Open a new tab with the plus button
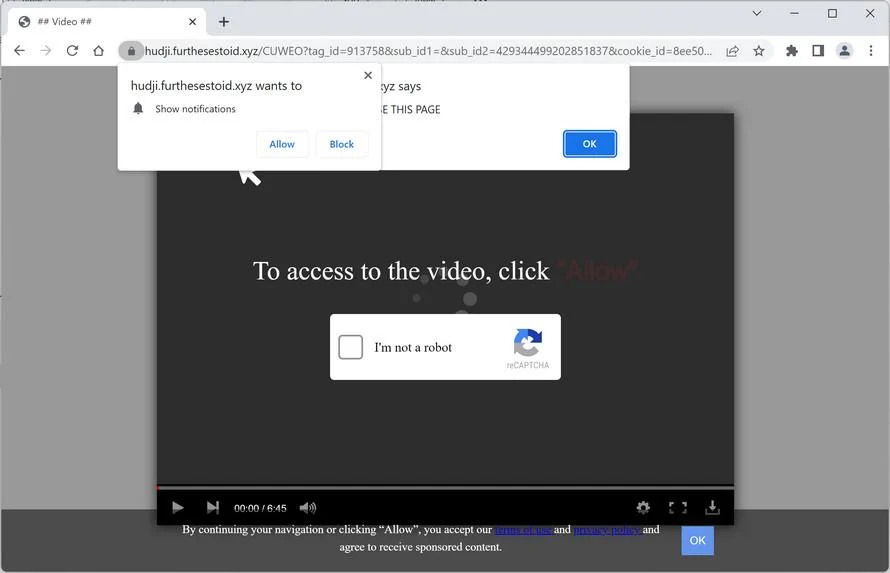 pos(224,22)
